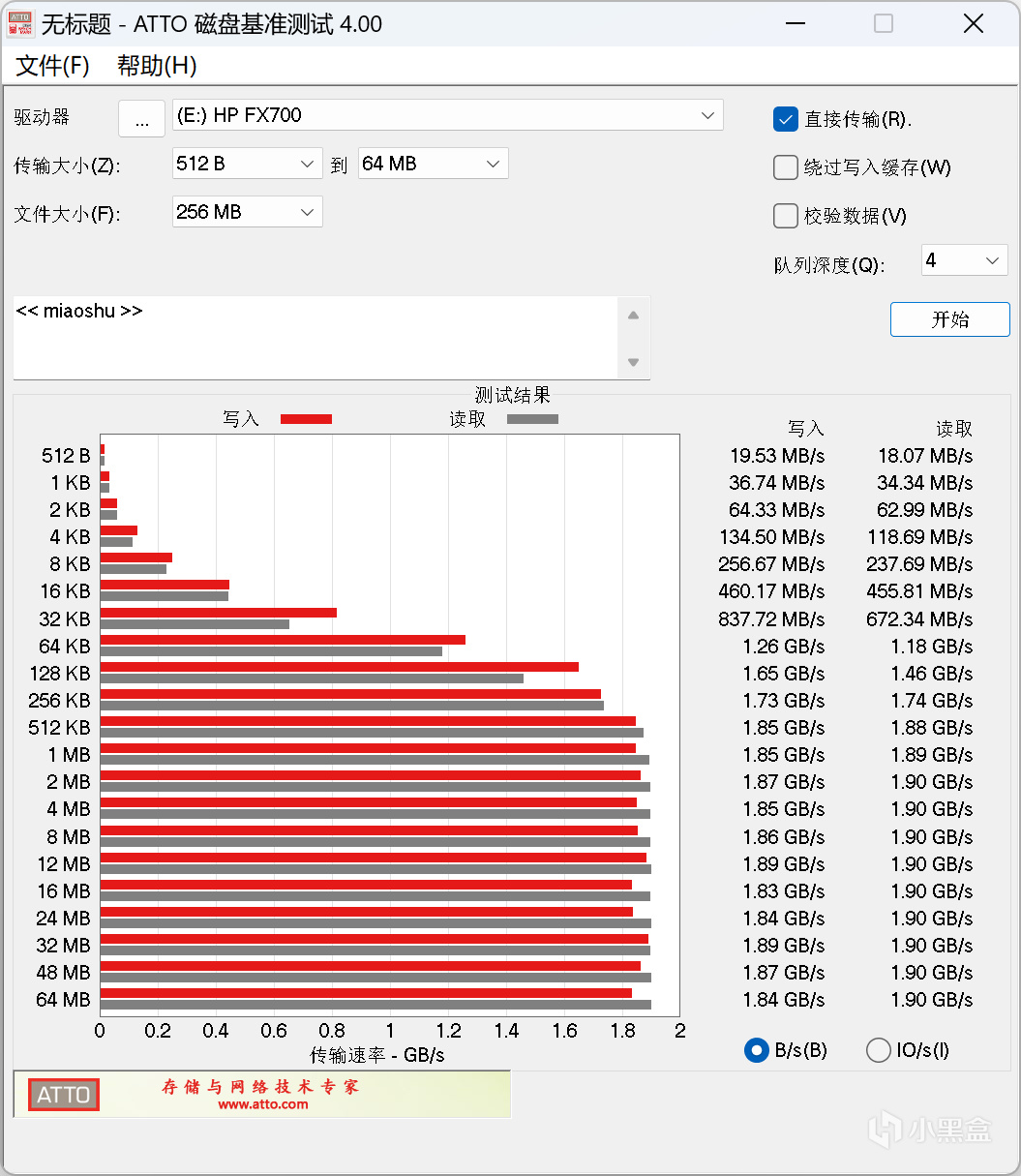Click the drive browse "..." button

[x=141, y=118]
